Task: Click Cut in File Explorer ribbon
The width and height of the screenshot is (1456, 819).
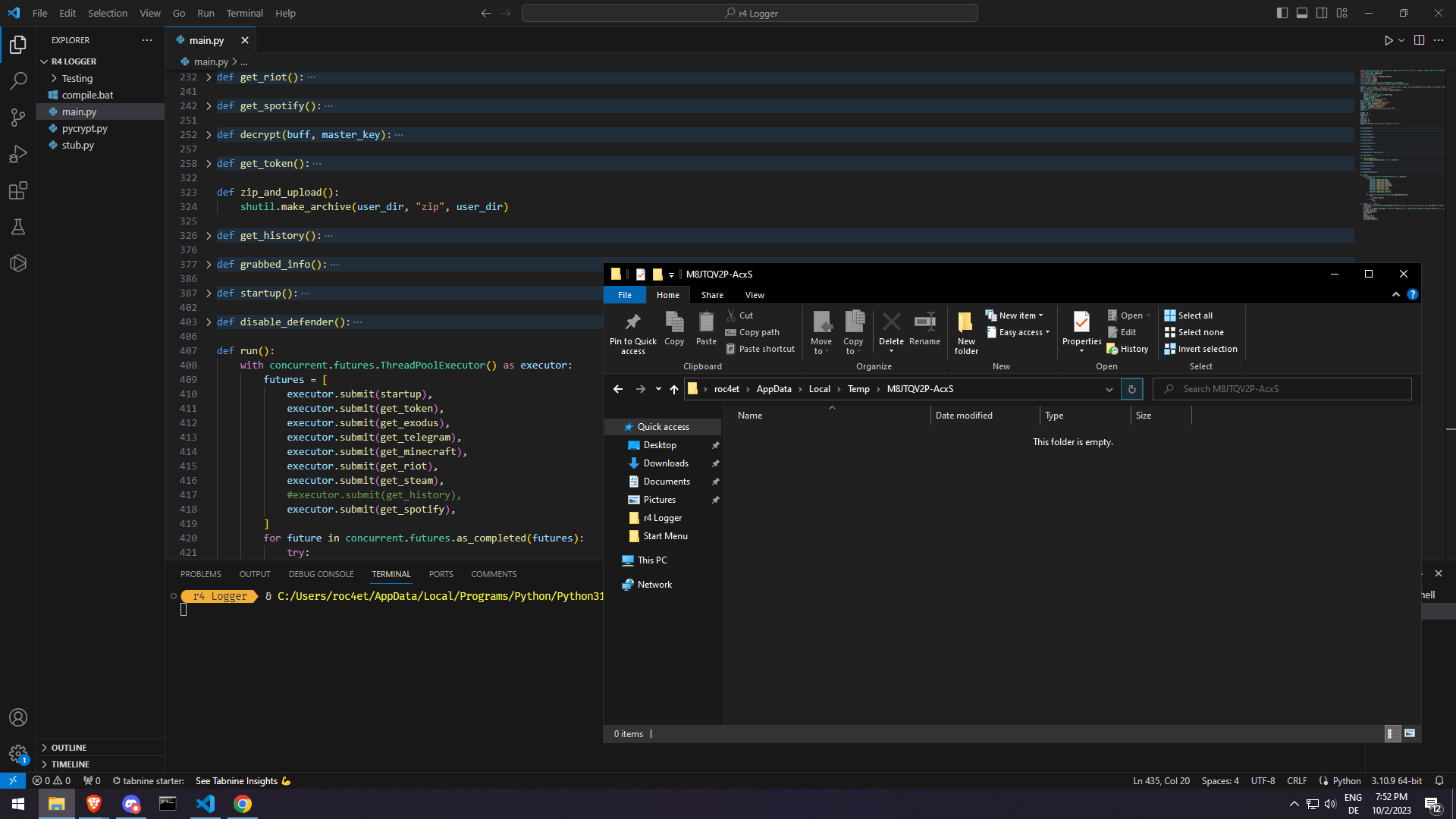Action: coord(739,315)
